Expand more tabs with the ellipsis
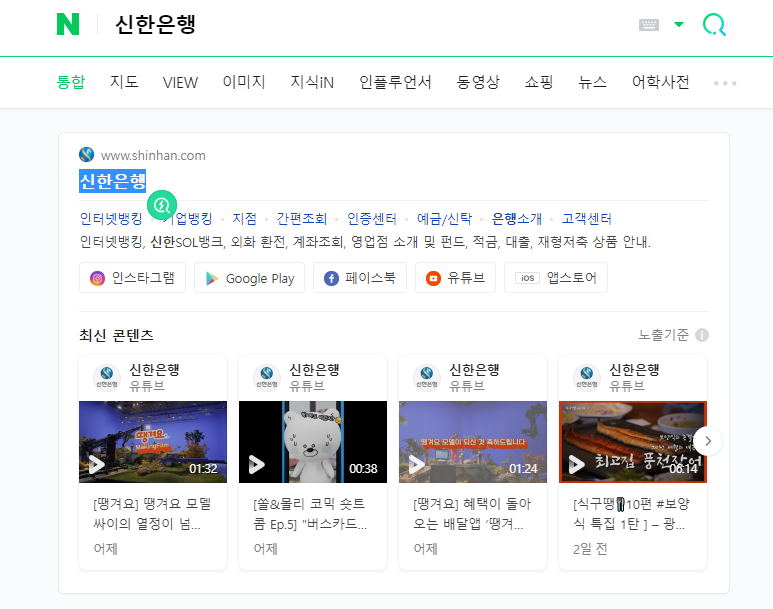Viewport: 773px width, 609px height. click(x=725, y=83)
